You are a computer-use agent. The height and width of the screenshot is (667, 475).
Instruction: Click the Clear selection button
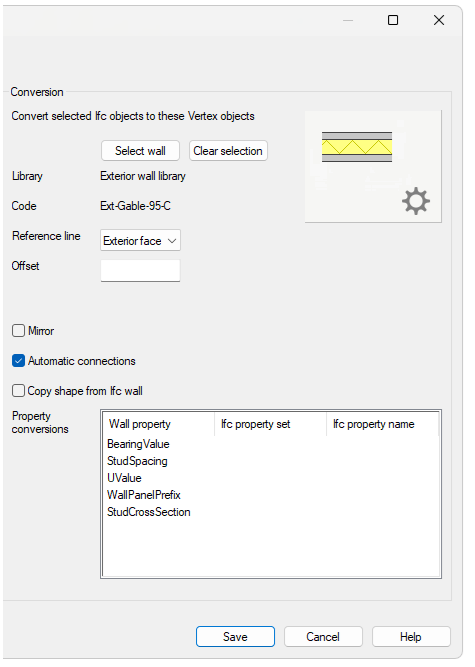(228, 151)
